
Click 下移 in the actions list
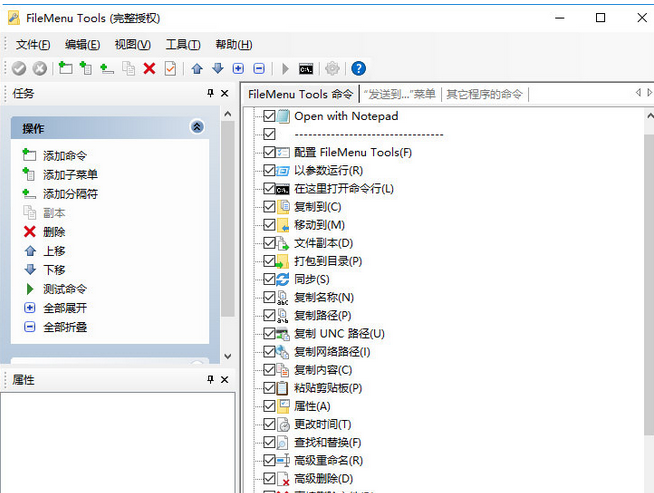pos(54,270)
